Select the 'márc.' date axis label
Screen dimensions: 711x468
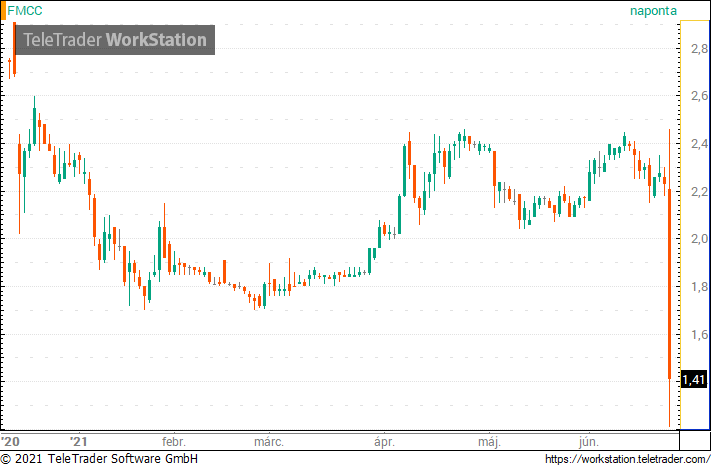(x=269, y=441)
